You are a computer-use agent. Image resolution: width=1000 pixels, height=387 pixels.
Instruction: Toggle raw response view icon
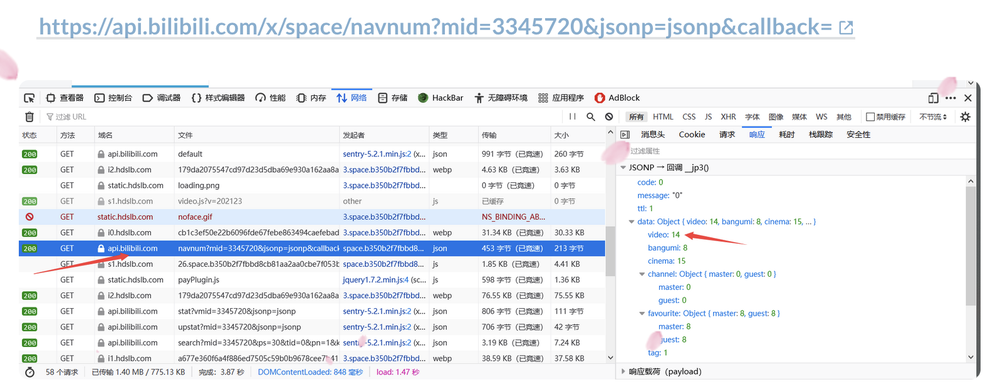[x=625, y=135]
